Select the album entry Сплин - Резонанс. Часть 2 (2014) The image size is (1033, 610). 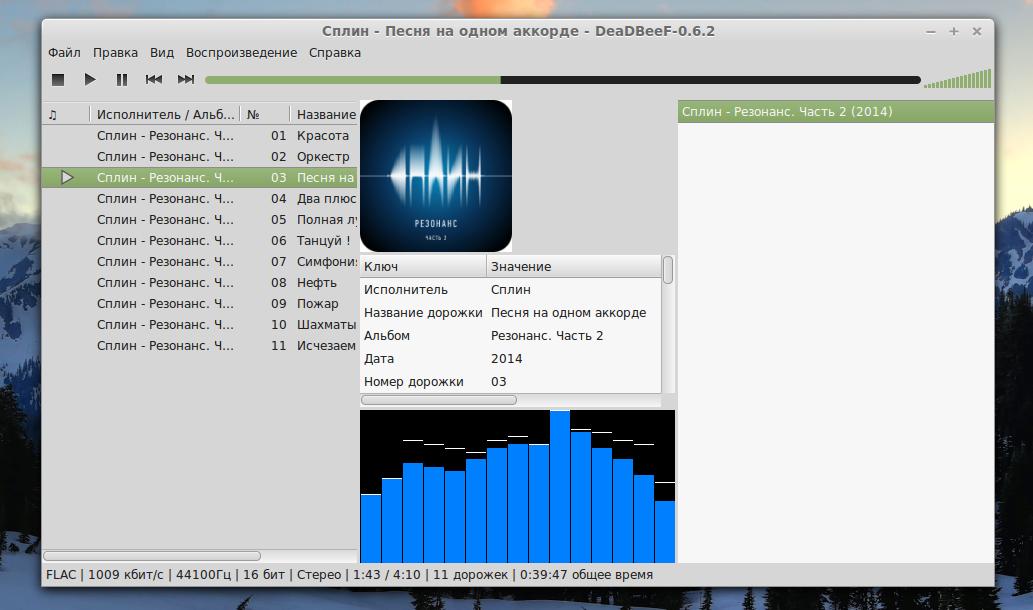787,111
